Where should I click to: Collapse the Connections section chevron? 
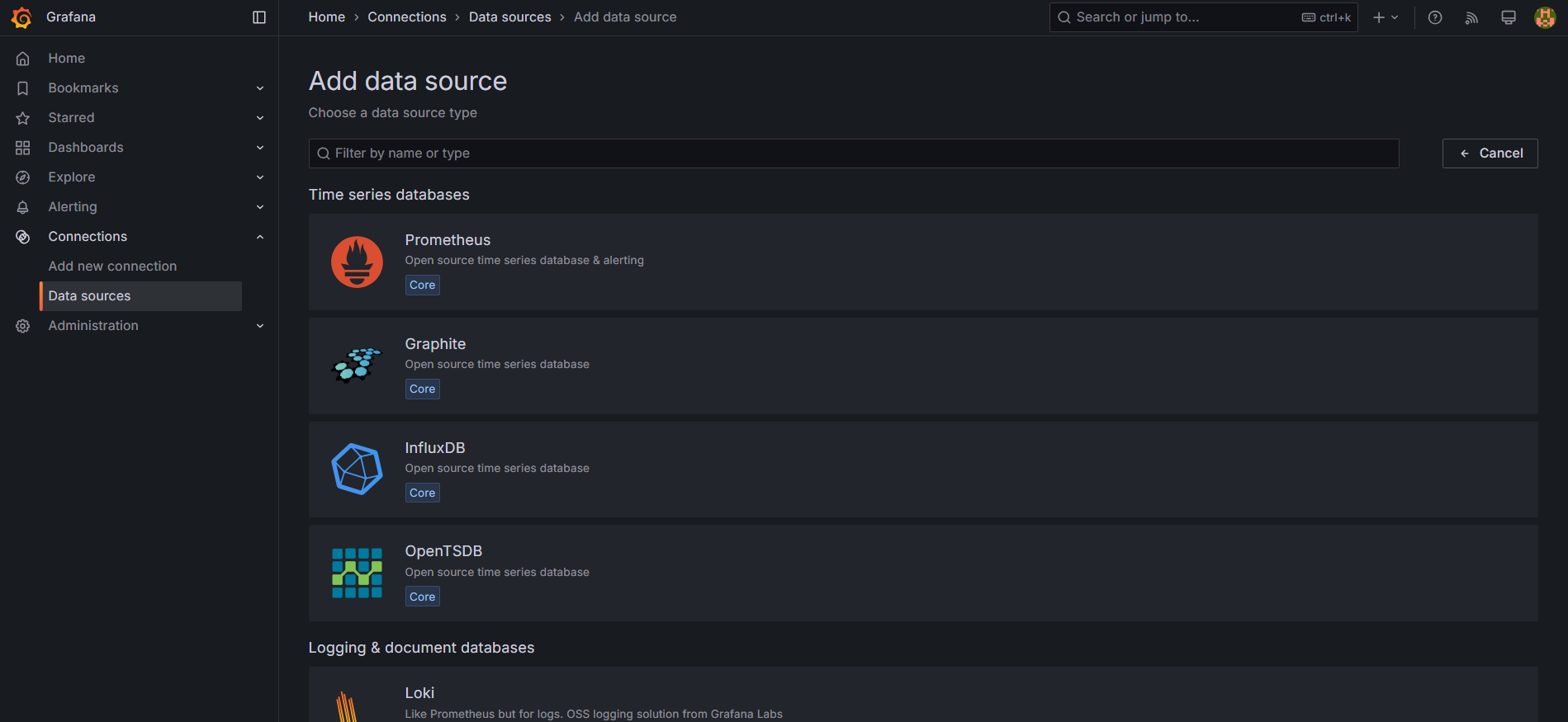(260, 237)
